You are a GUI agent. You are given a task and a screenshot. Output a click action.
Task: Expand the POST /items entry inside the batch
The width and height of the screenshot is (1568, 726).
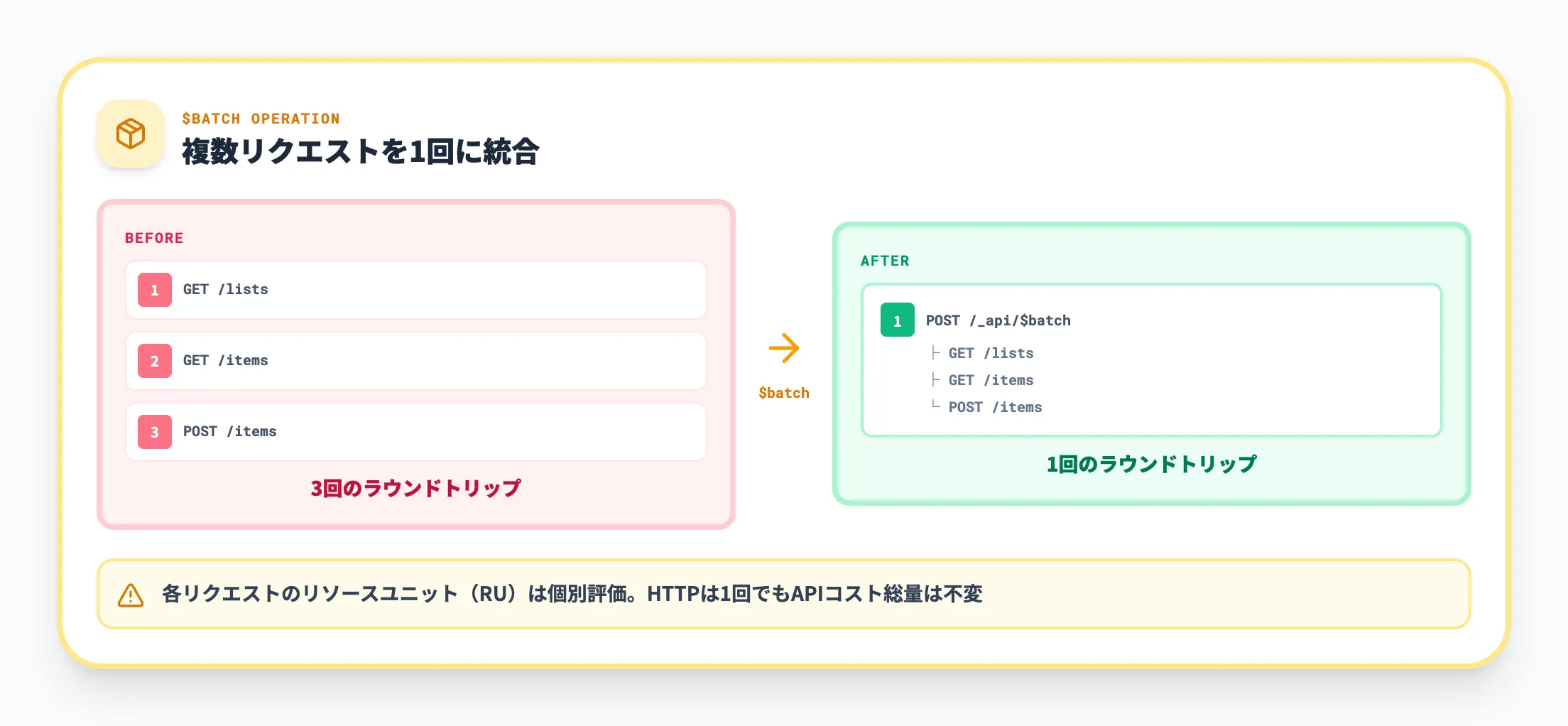point(995,407)
